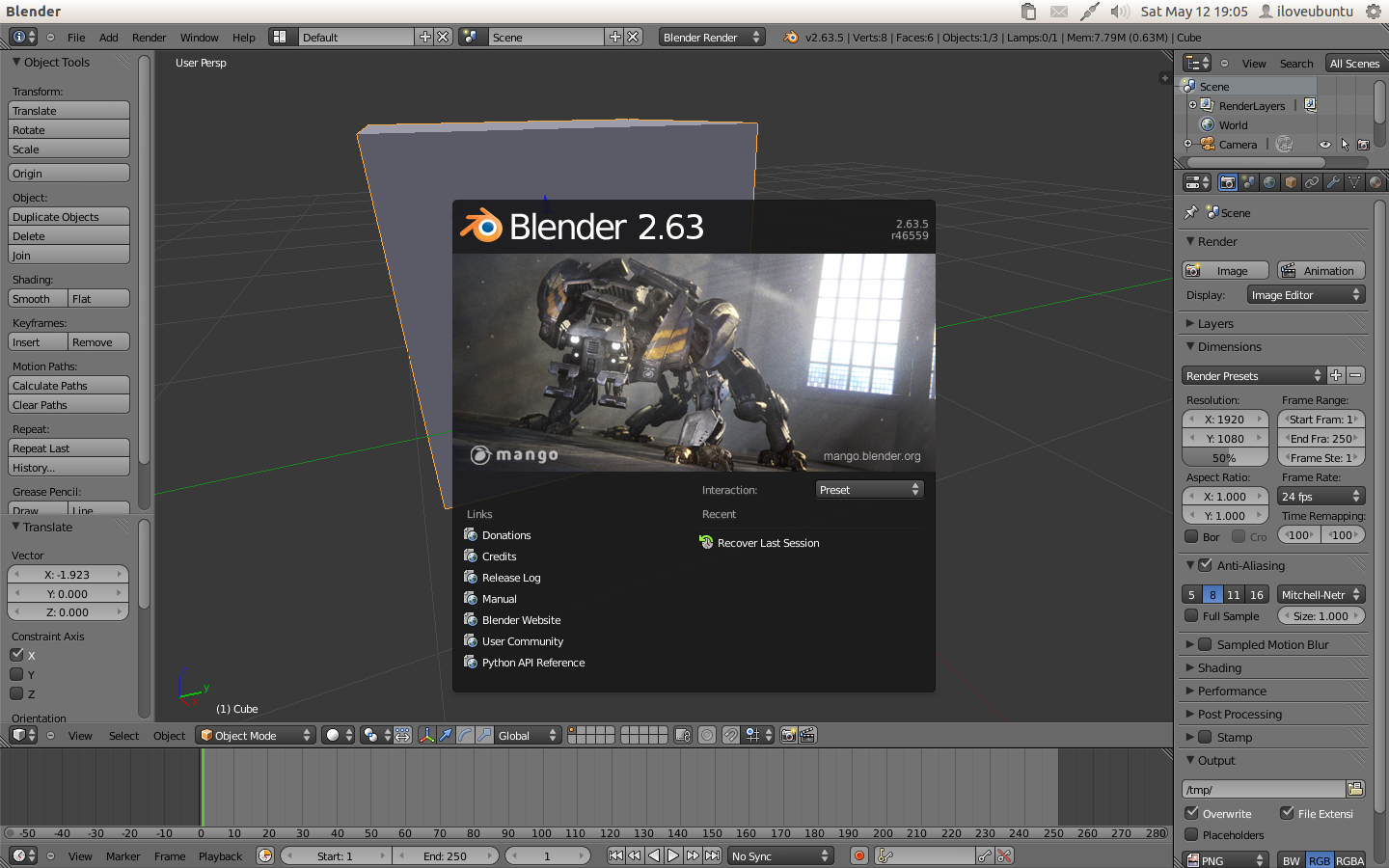Select the translate manipulator arrow icon
The width and height of the screenshot is (1389, 868).
[x=446, y=735]
